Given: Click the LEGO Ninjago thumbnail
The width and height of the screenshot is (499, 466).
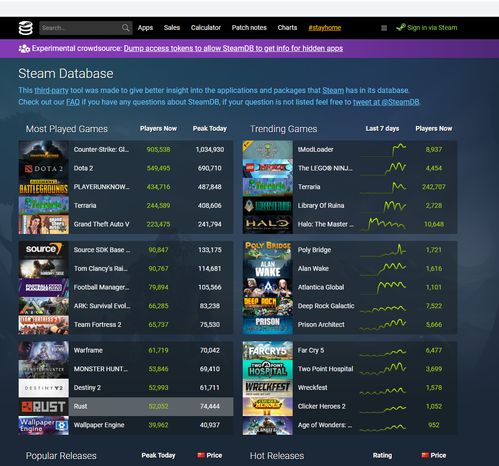Looking at the screenshot, I should 268,168.
